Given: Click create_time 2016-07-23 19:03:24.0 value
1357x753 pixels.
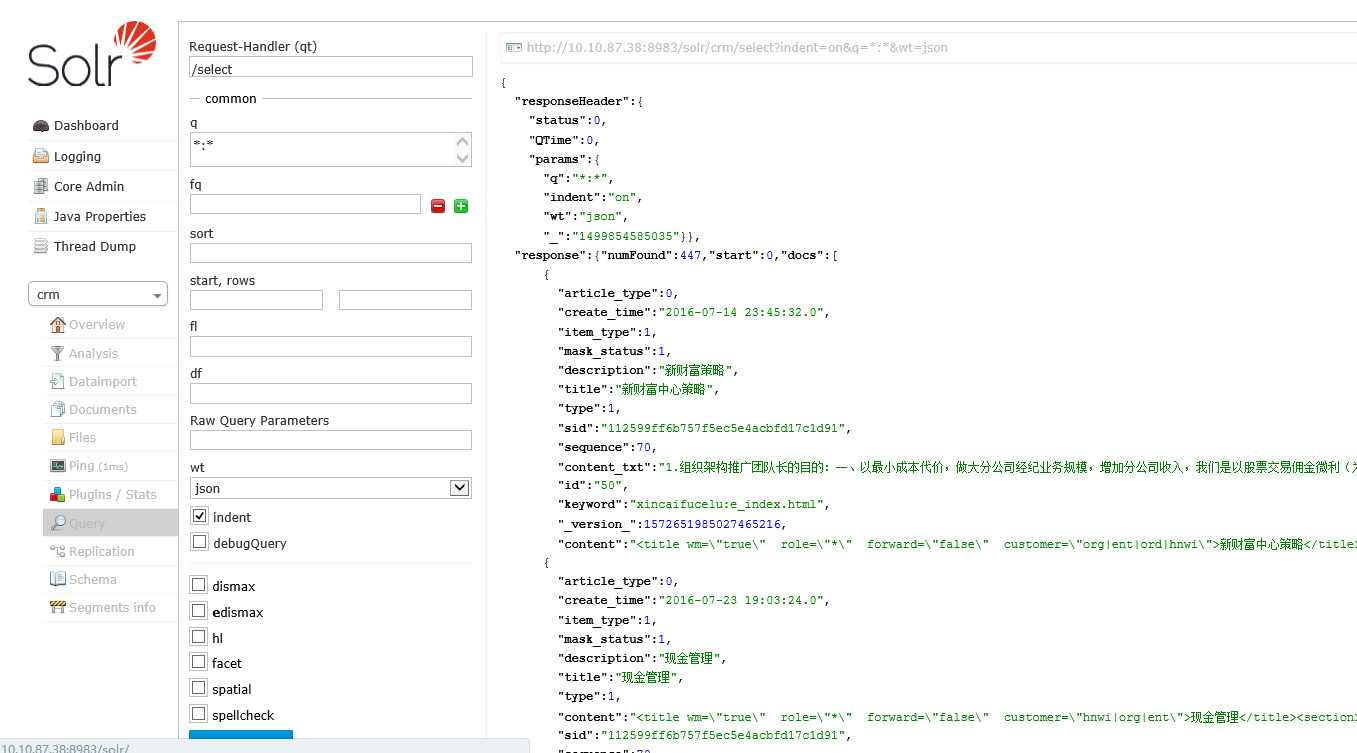Looking at the screenshot, I should (x=740, y=601).
